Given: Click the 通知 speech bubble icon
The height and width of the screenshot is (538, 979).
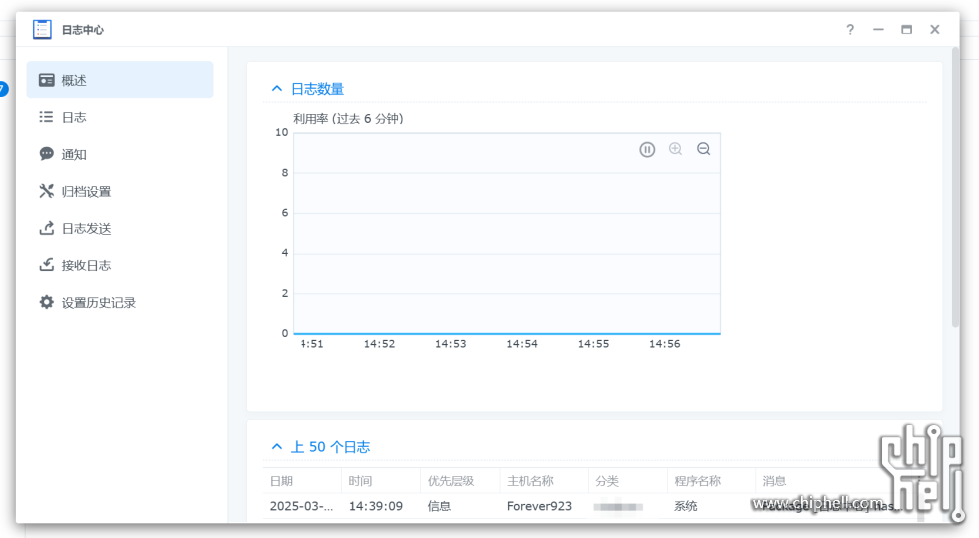Looking at the screenshot, I should 46,154.
